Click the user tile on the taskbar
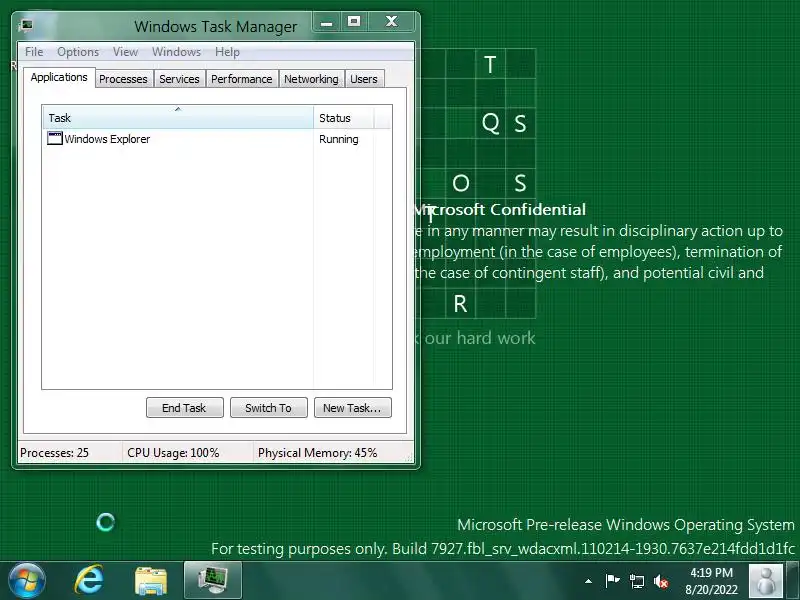 pyautogui.click(x=765, y=581)
